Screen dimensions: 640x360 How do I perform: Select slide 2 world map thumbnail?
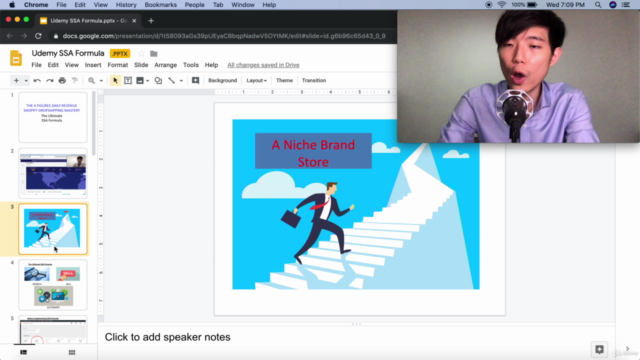pyautogui.click(x=53, y=173)
